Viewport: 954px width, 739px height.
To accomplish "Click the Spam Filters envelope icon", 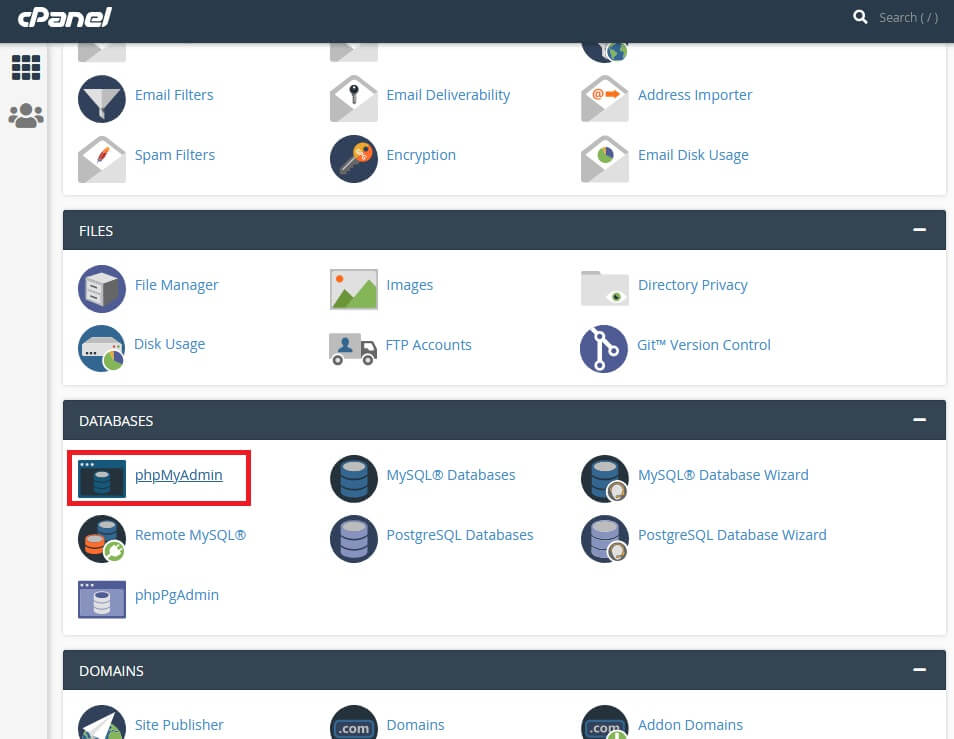I will 102,159.
